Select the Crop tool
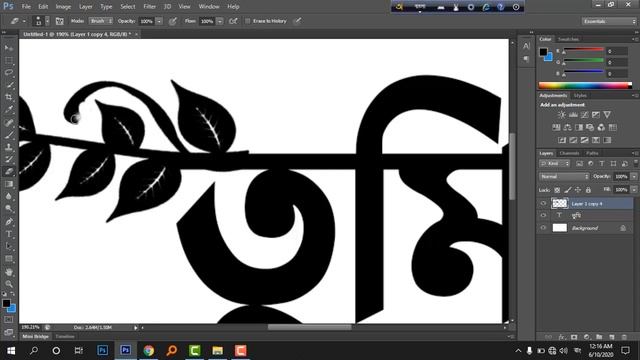 9,97
